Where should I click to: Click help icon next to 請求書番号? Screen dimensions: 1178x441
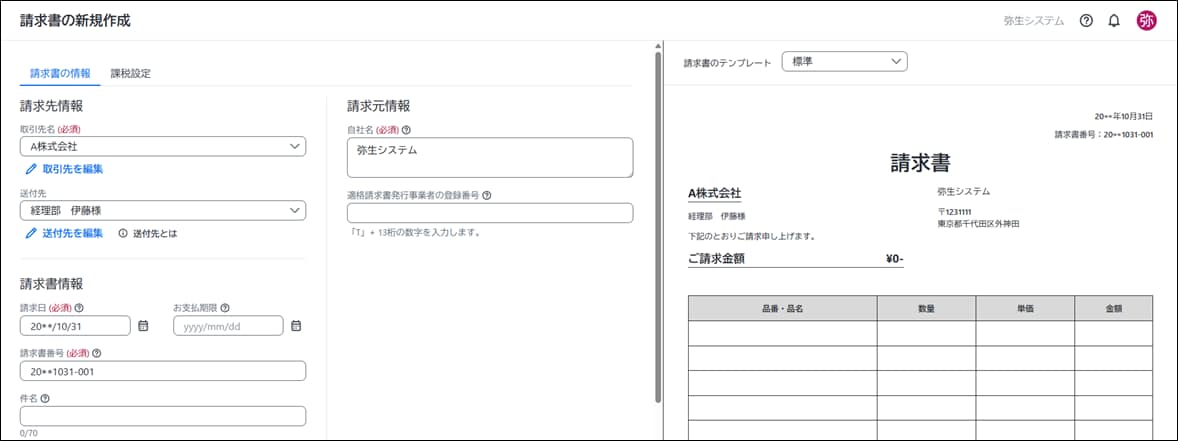97,353
